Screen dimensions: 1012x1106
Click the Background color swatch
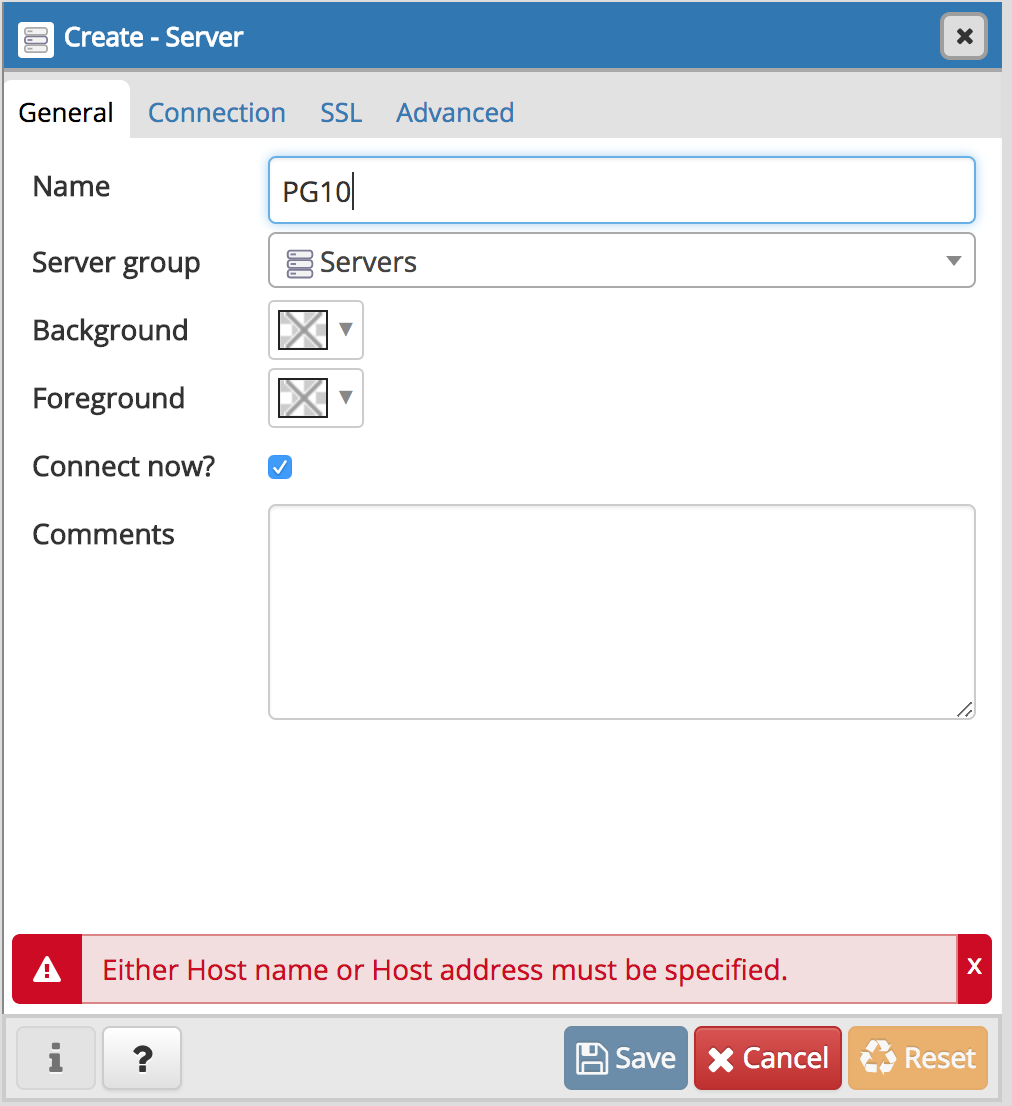(303, 330)
